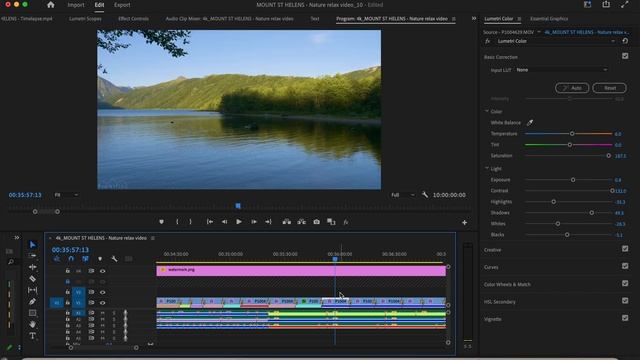The width and height of the screenshot is (640, 360).
Task: Open the Essential Graphics tab
Action: pyautogui.click(x=549, y=19)
